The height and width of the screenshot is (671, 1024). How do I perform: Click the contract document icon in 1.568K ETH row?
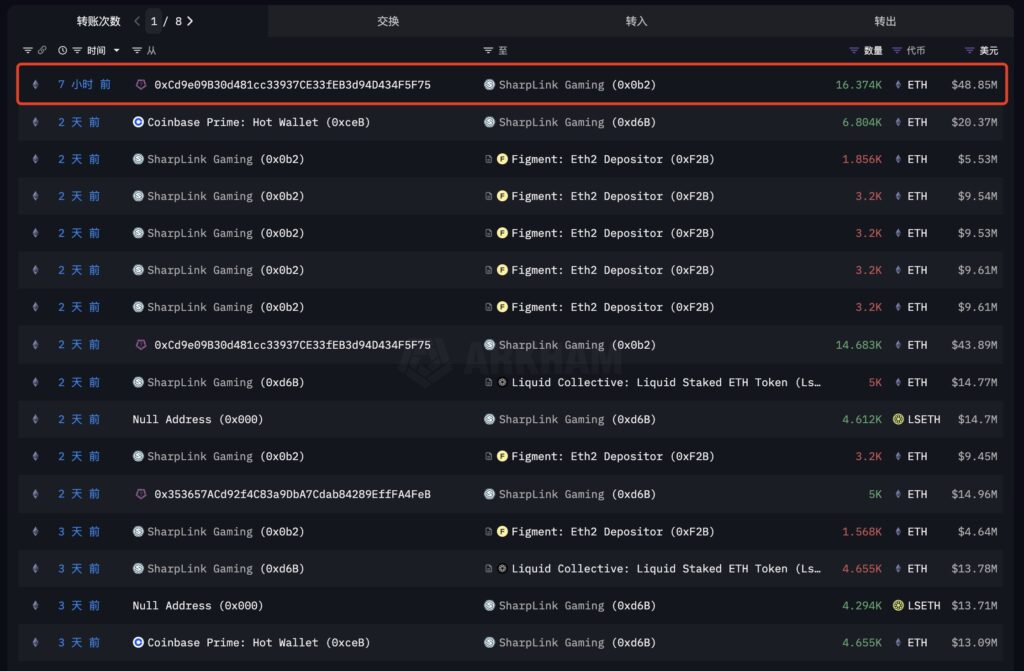(489, 532)
